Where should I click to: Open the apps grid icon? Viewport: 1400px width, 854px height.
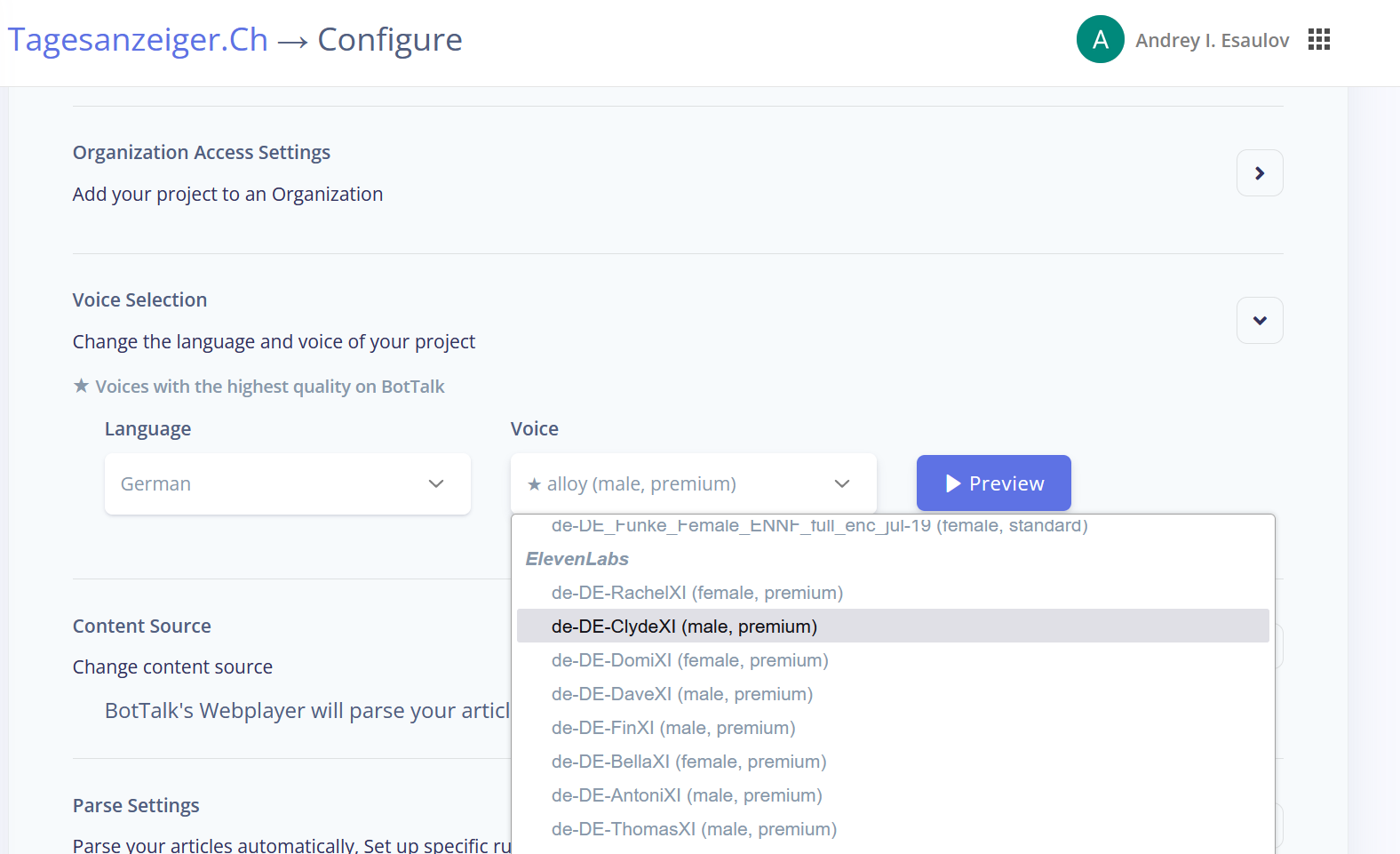[1318, 39]
